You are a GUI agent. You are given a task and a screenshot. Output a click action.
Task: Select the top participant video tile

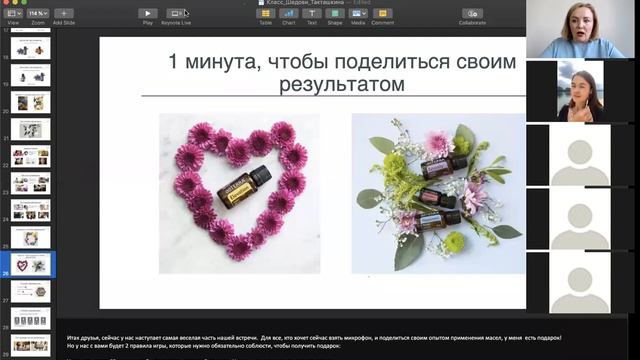click(580, 29)
